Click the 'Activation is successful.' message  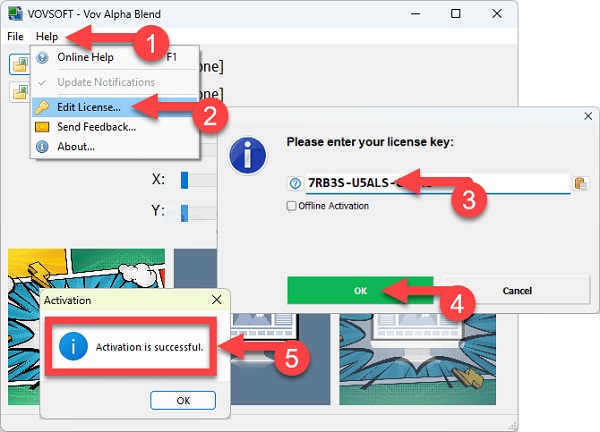click(x=149, y=347)
